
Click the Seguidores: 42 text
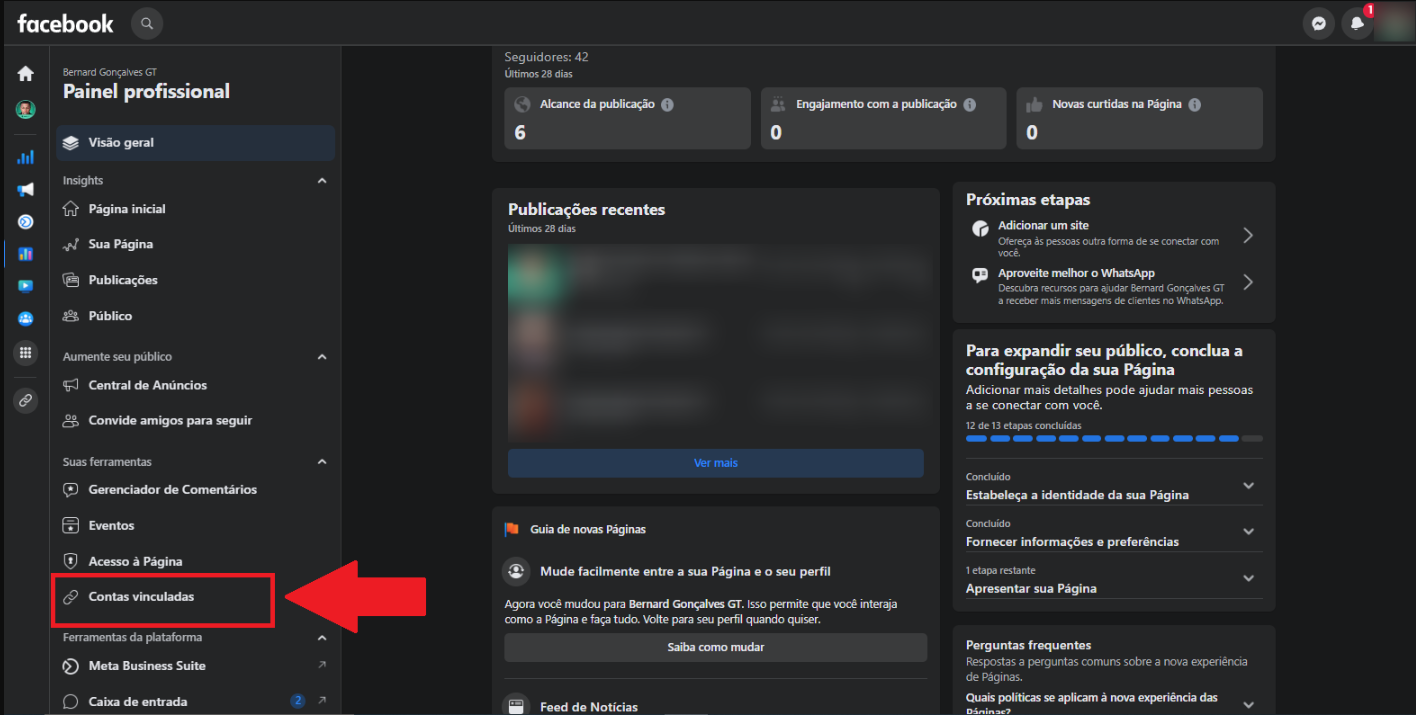coord(547,57)
